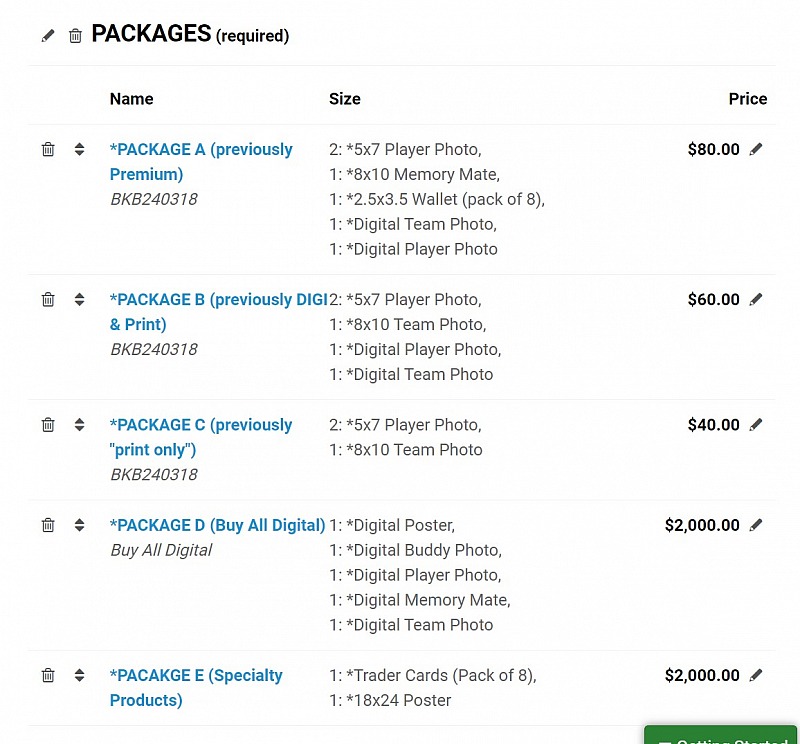Reorder Package A using sort arrows
Viewport: 800px width, 744px height.
pos(79,149)
